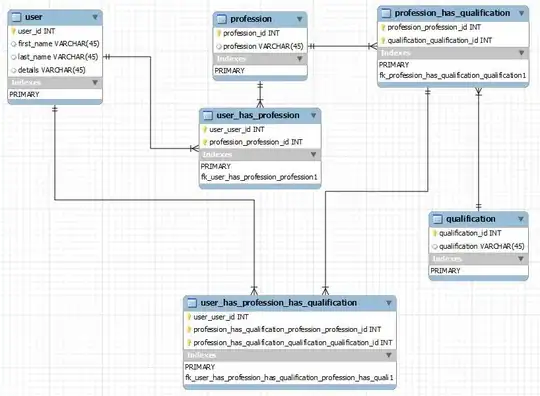
Task: Select the qualification_id INT column text
Action: tap(470, 233)
